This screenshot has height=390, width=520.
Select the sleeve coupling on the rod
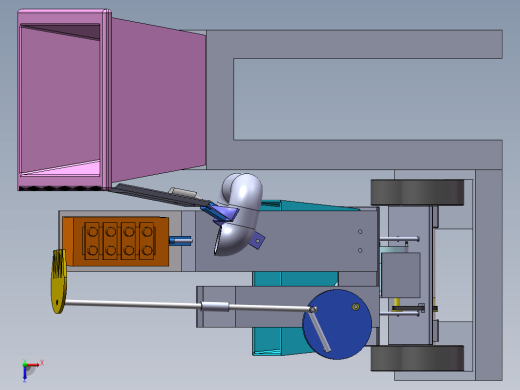click(x=215, y=306)
